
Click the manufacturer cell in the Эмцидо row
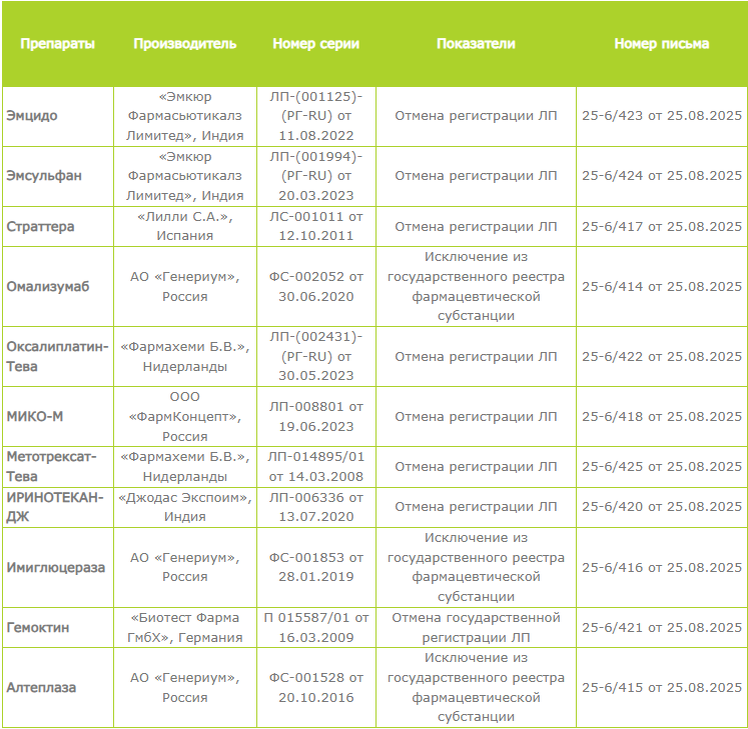[185, 116]
